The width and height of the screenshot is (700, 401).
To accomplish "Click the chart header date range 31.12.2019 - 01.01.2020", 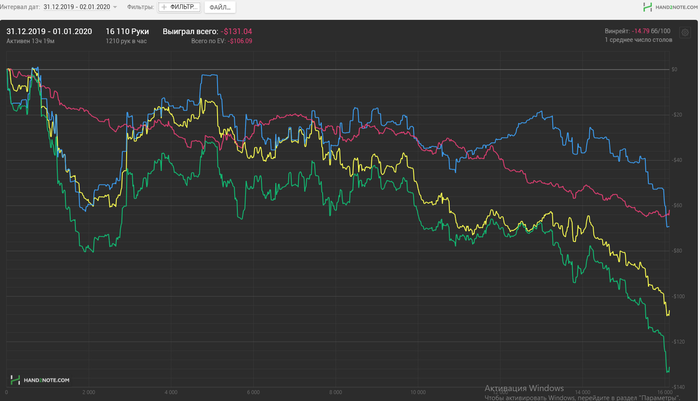I will (48, 32).
